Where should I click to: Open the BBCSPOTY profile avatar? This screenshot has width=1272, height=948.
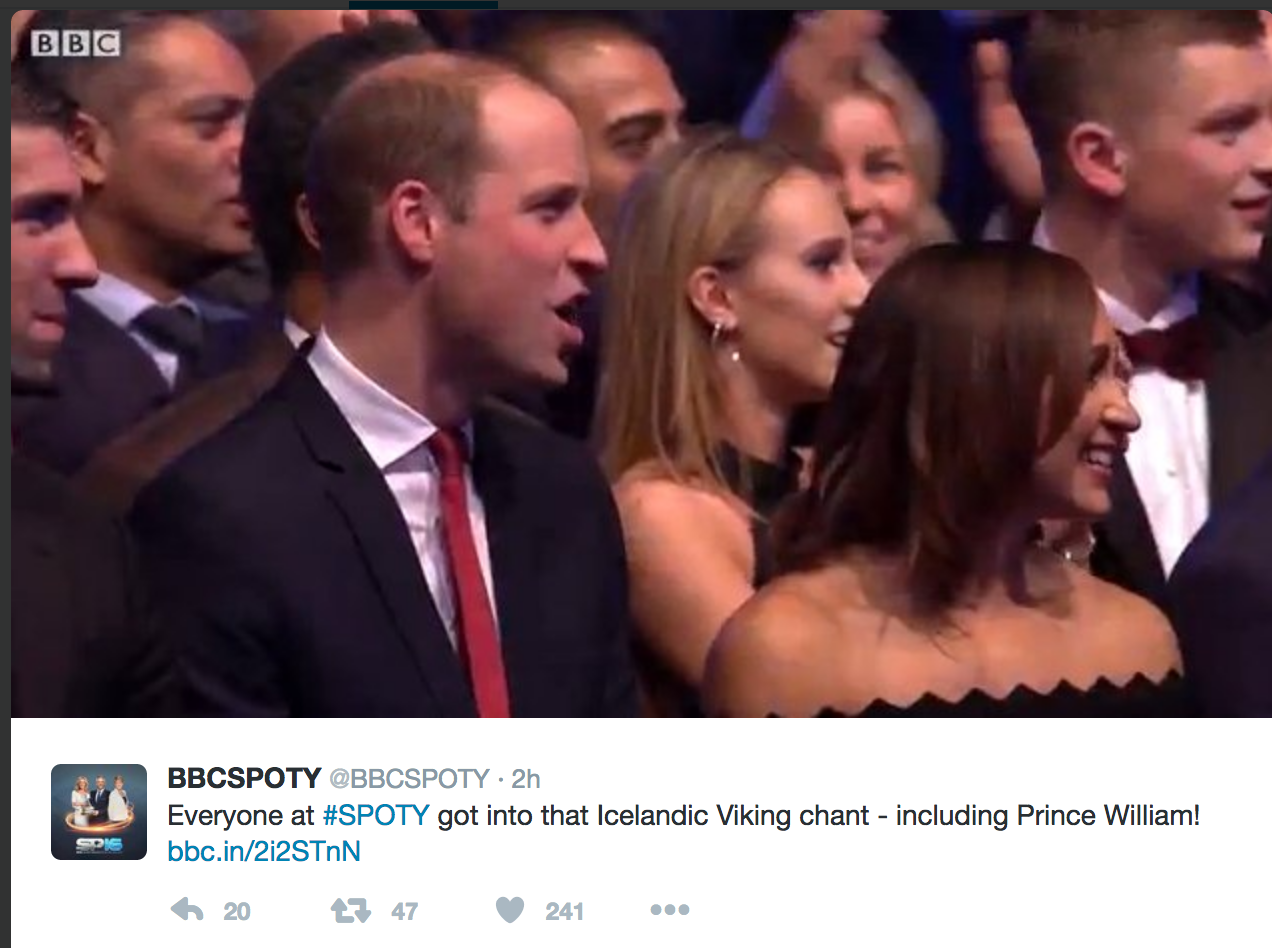99,812
